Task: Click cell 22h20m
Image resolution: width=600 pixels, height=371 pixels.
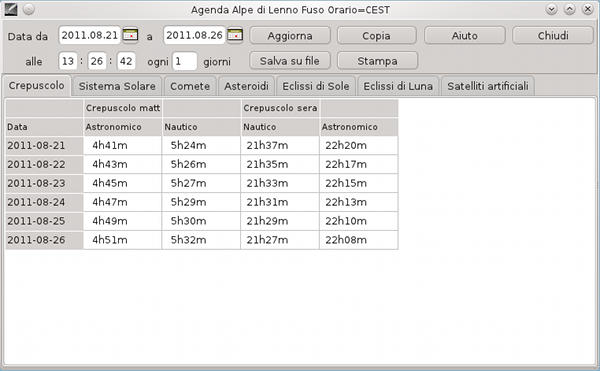Action: tap(359, 146)
